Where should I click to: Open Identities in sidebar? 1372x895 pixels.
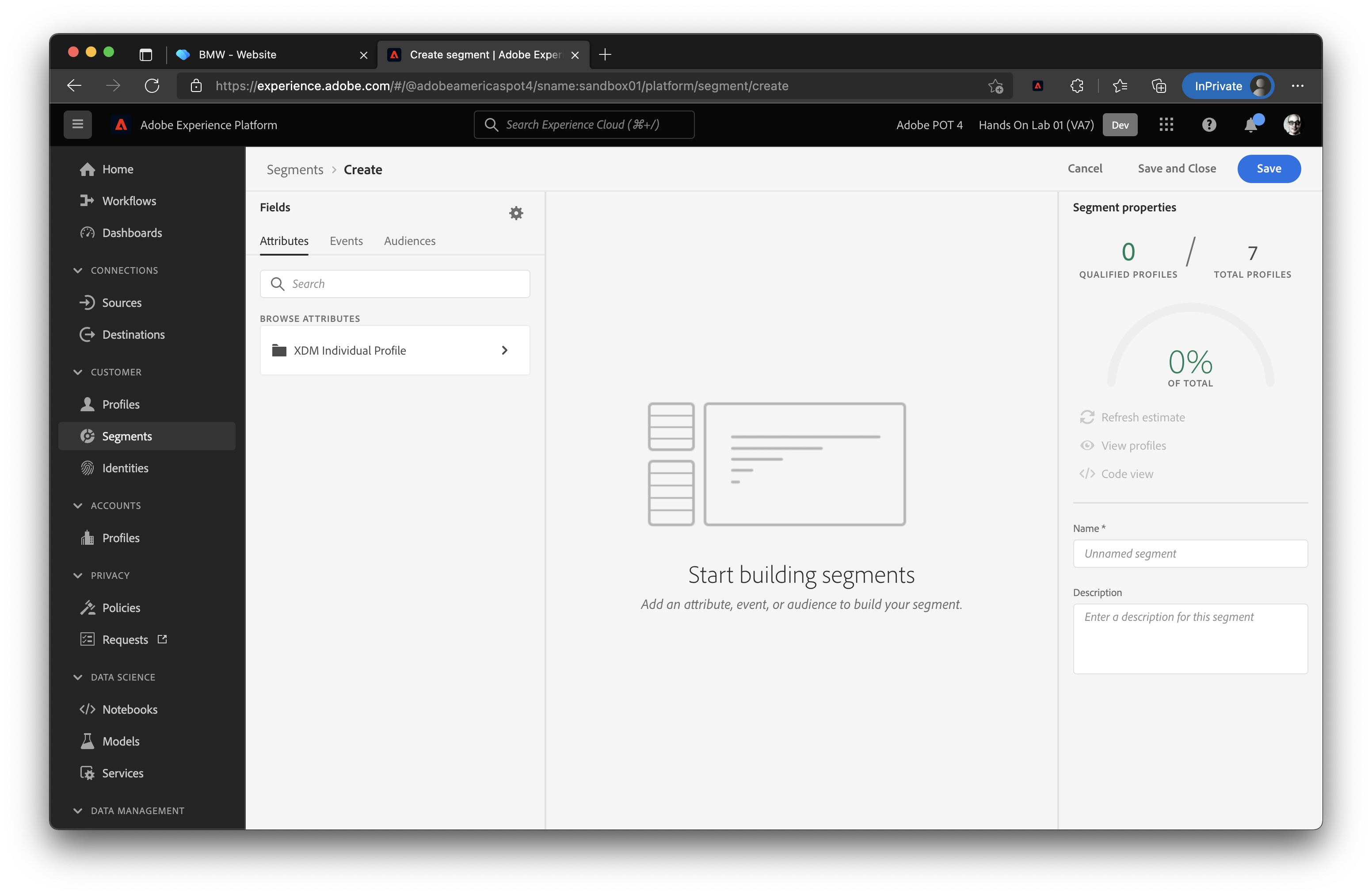coord(125,468)
